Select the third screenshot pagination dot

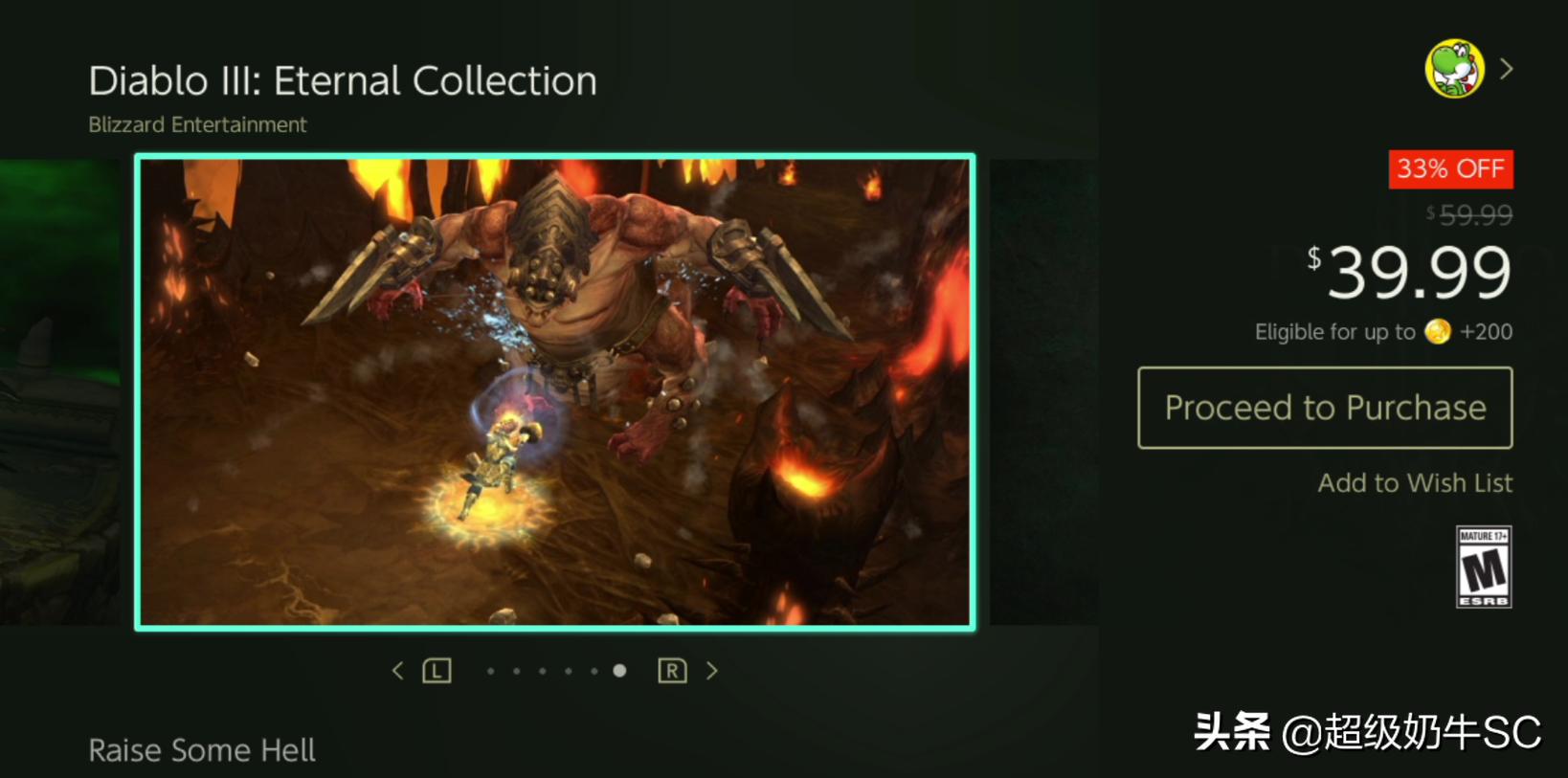[x=543, y=672]
